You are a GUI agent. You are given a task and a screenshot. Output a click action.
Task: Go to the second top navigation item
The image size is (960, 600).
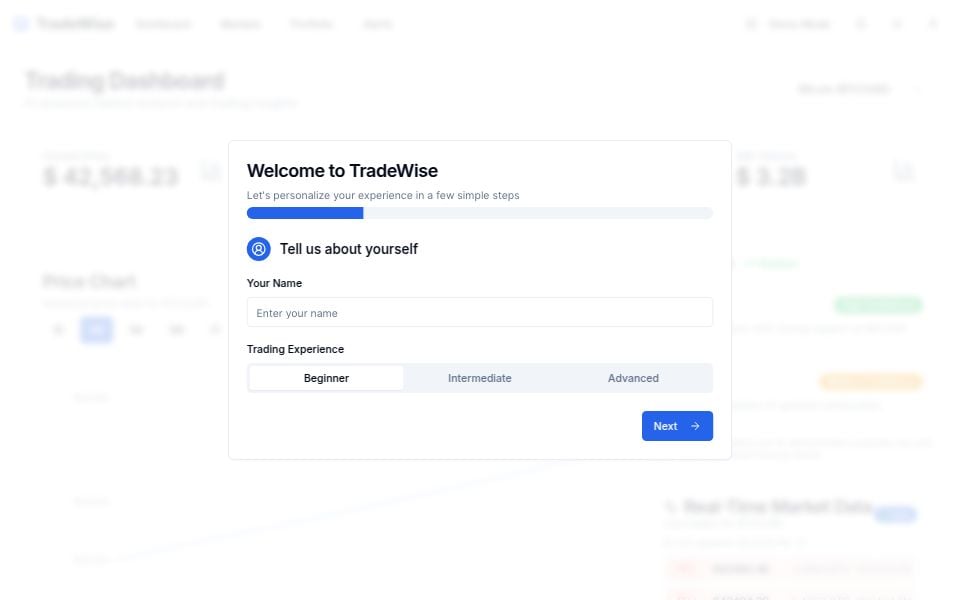tap(240, 24)
